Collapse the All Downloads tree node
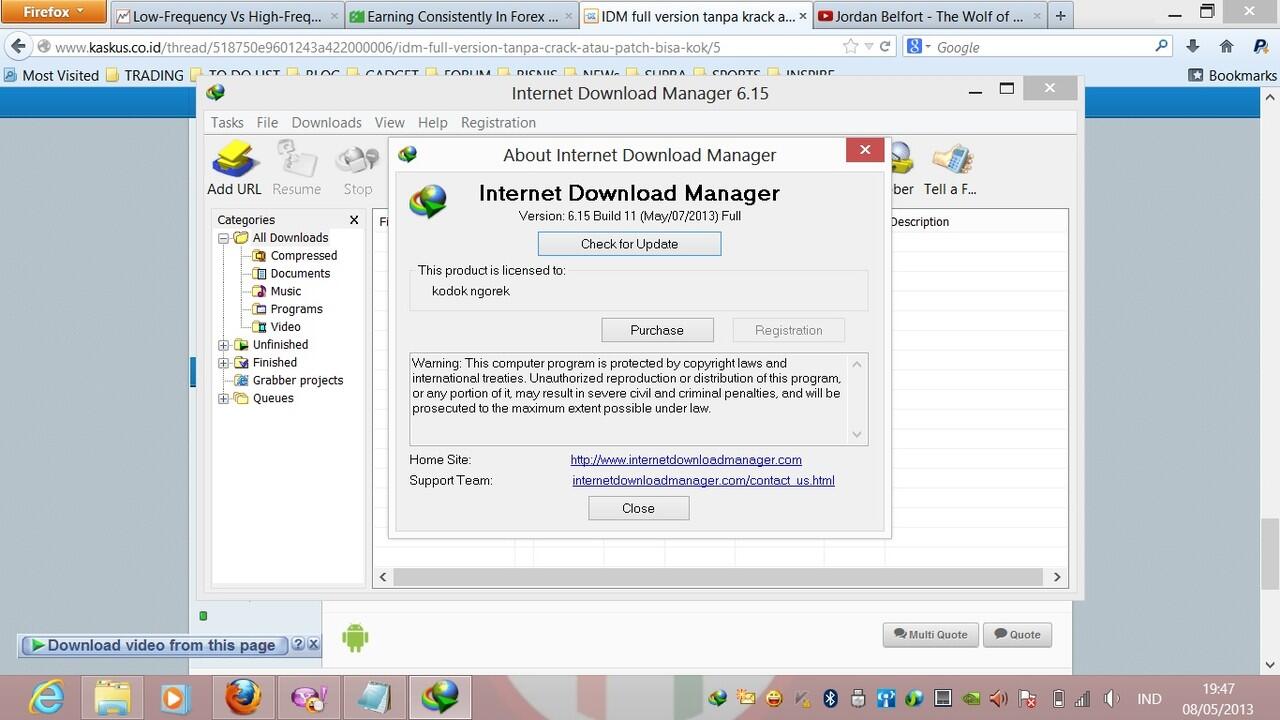The height and width of the screenshot is (720, 1280). coord(224,238)
